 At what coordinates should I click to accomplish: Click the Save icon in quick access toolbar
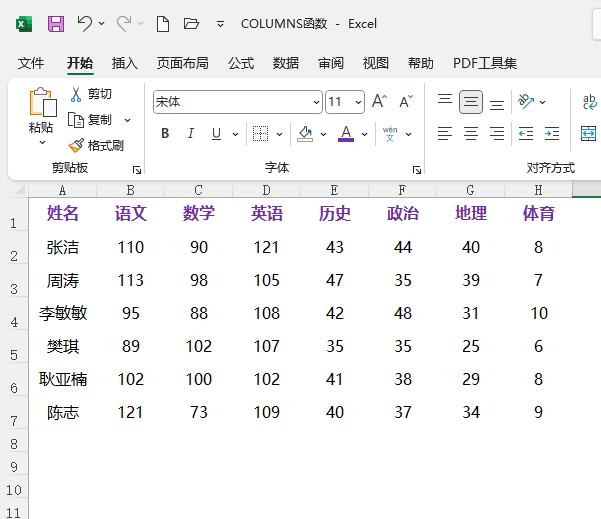[56, 24]
